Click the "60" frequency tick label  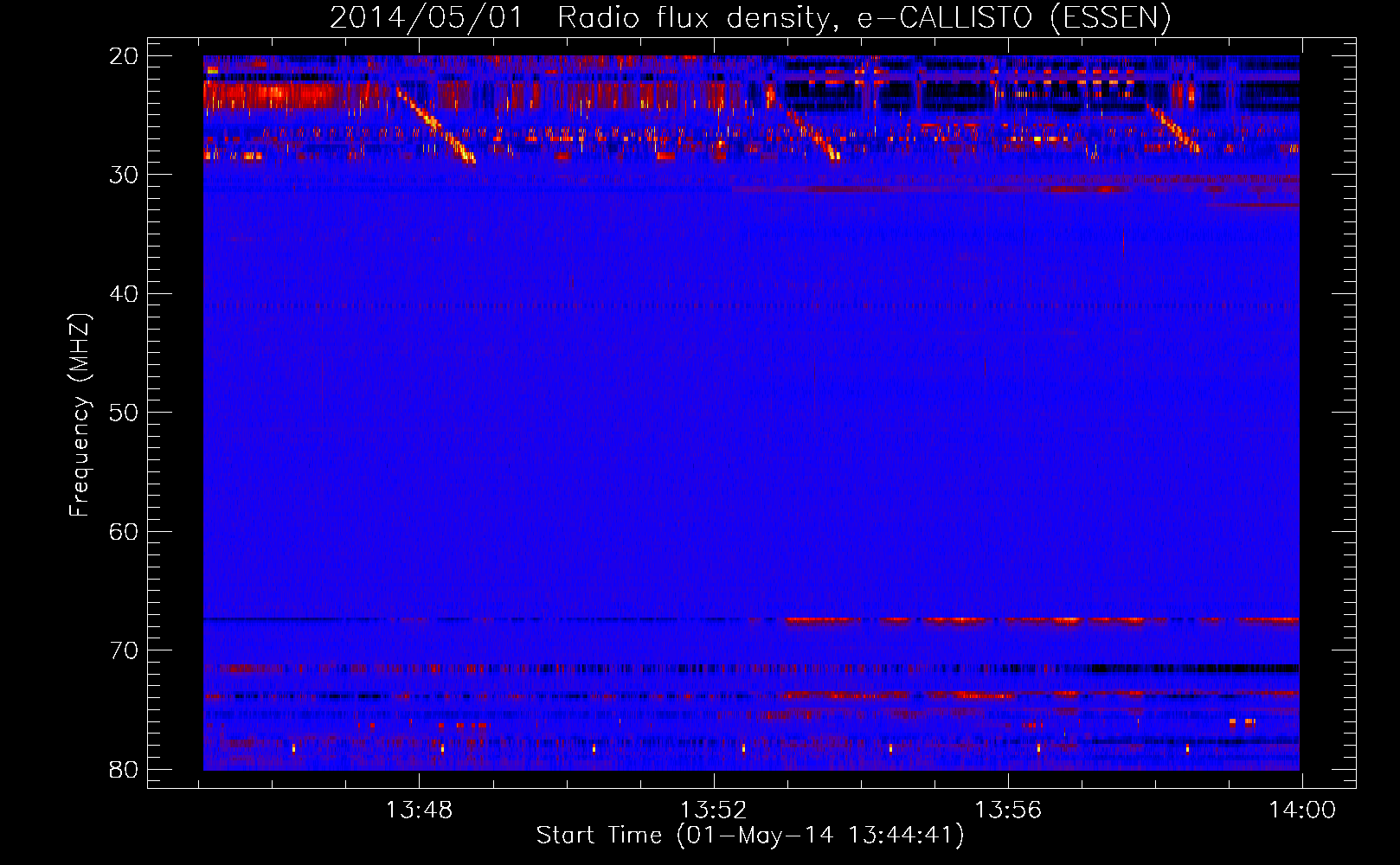(x=125, y=531)
